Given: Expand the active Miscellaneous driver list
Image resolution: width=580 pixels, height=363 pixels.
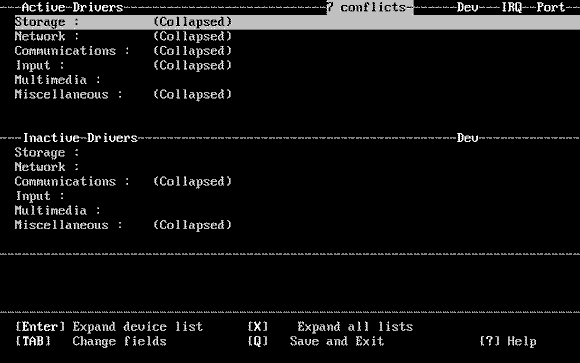Looking at the screenshot, I should point(123,94).
